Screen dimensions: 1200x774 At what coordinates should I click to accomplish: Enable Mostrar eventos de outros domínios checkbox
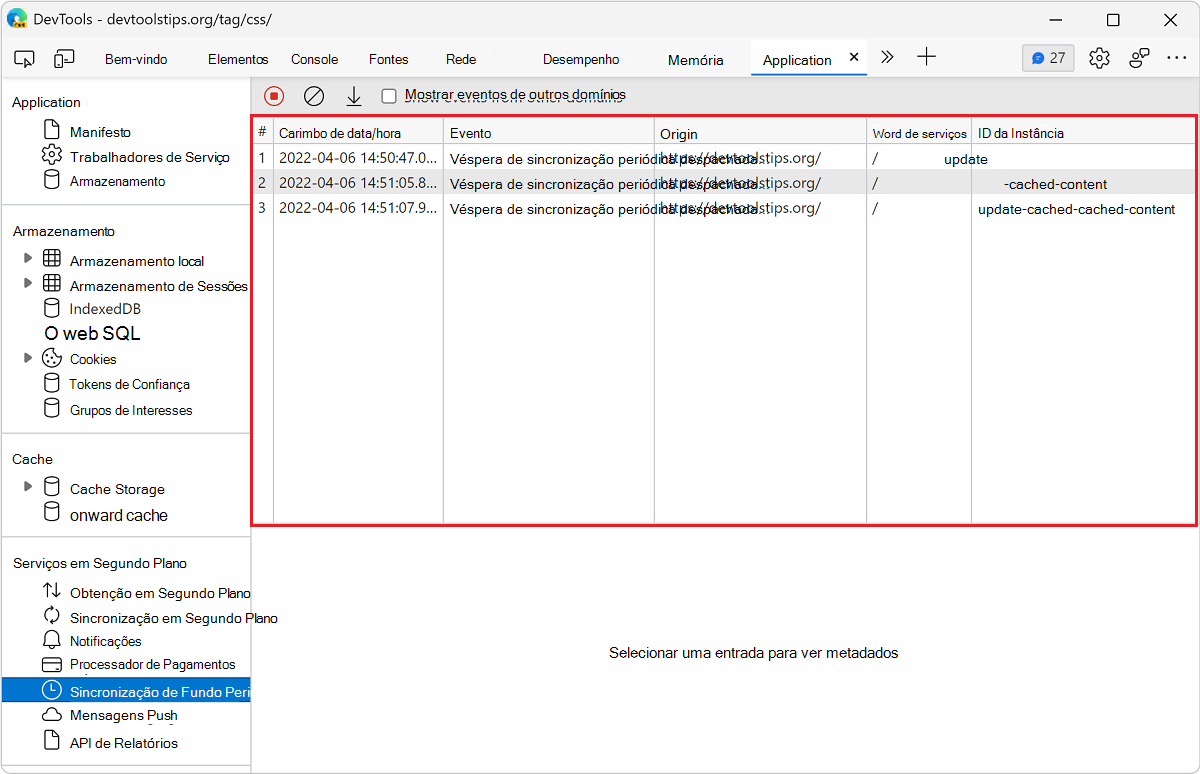389,96
